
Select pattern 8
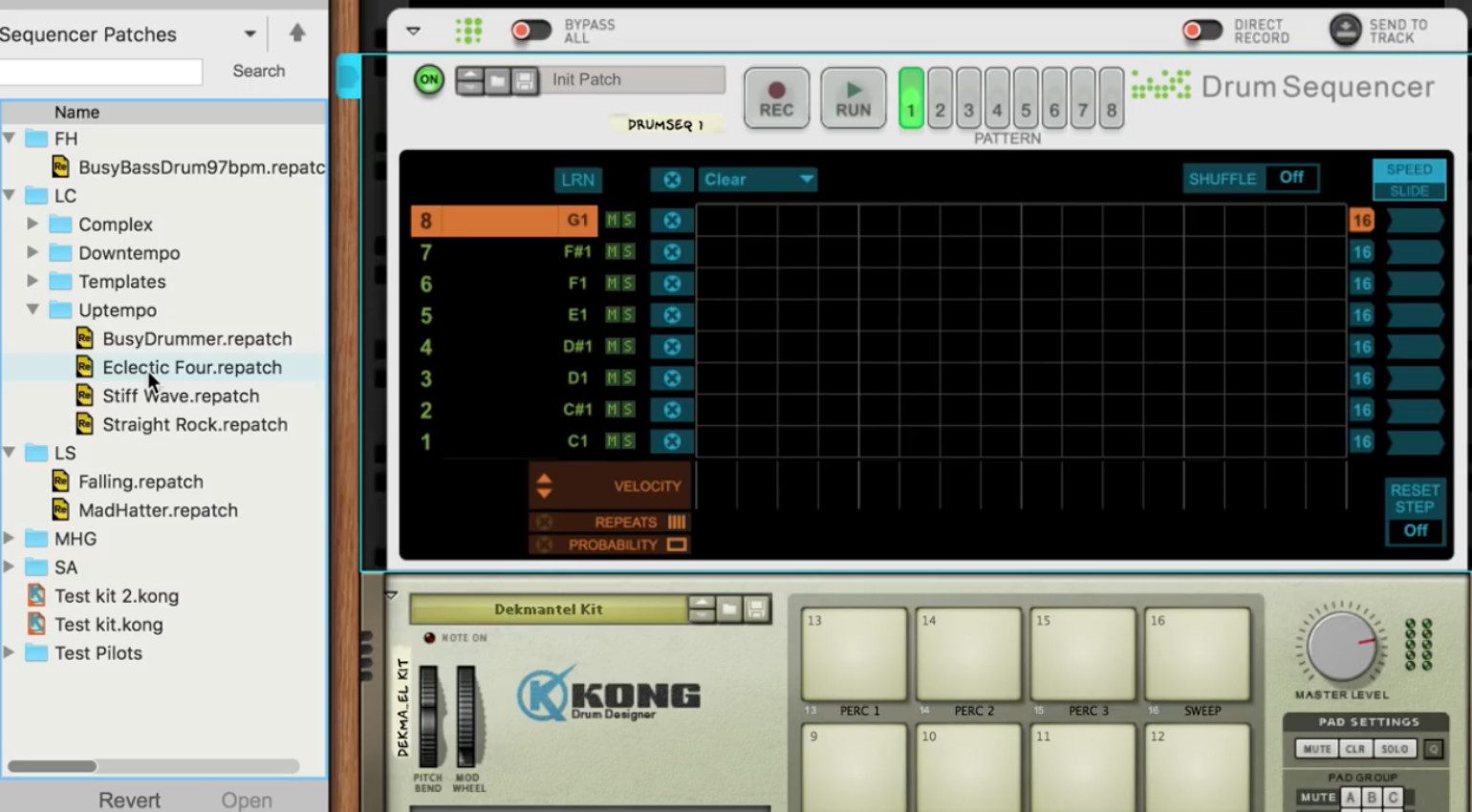click(1112, 98)
